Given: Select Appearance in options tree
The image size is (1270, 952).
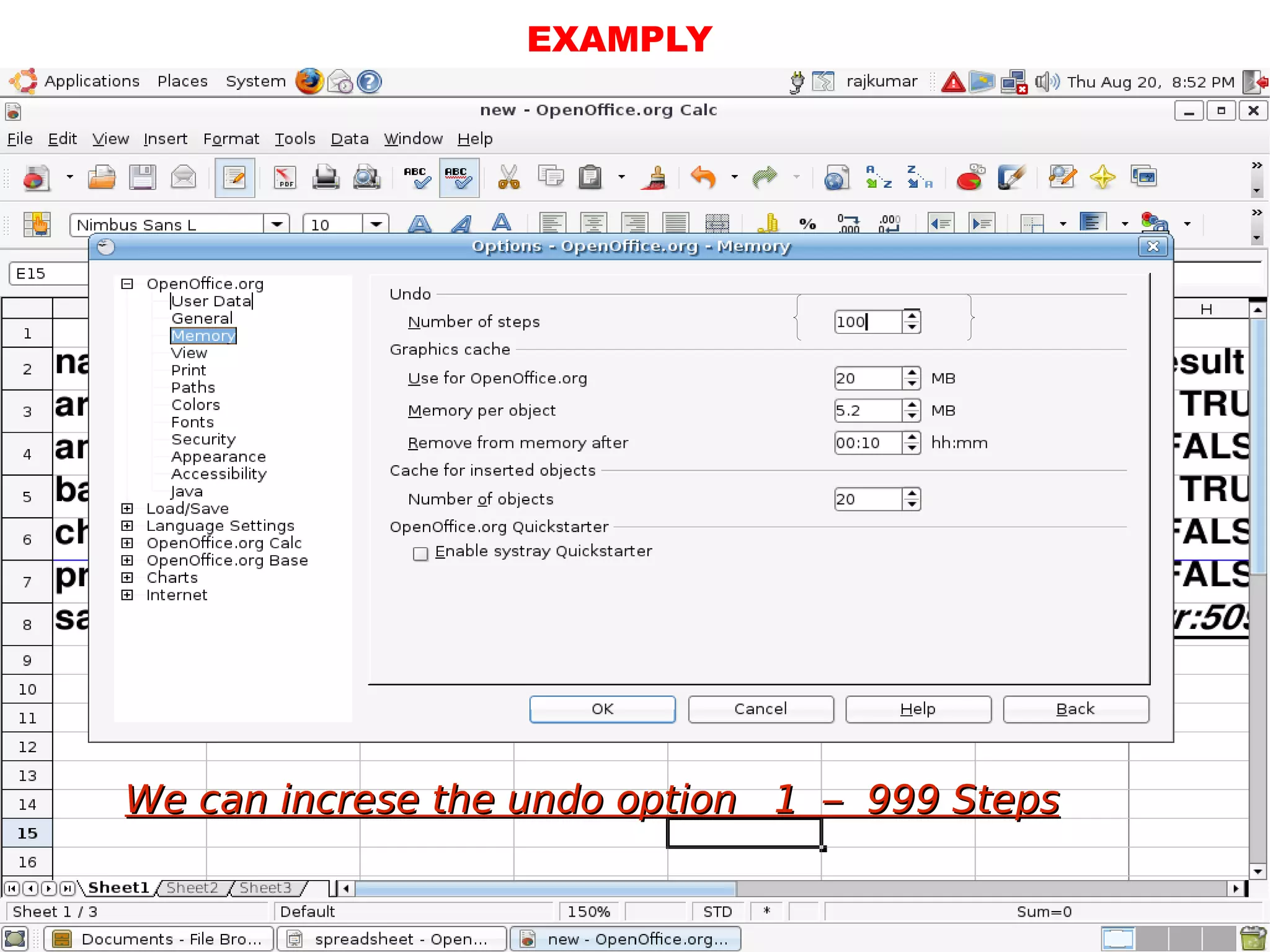Looking at the screenshot, I should coord(218,456).
